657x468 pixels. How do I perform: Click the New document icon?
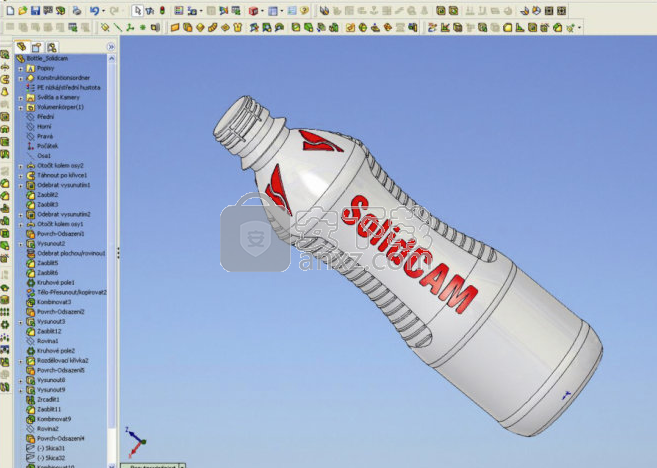[10, 10]
